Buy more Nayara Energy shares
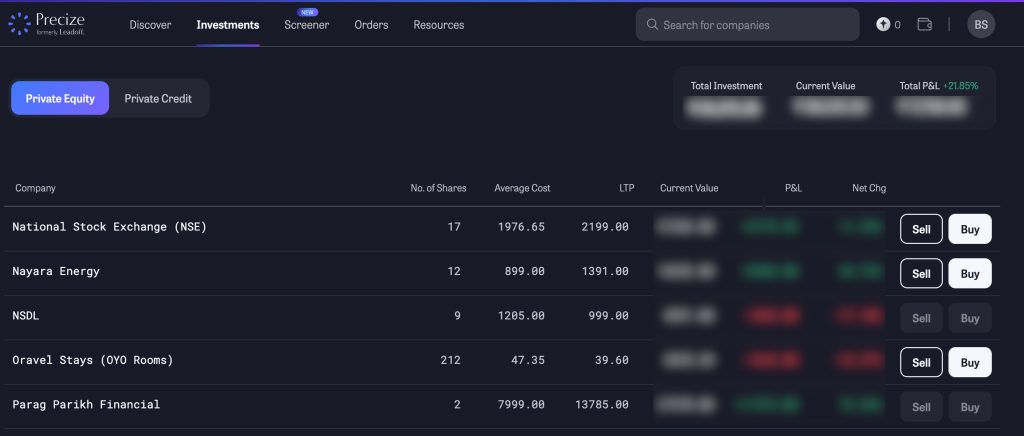This screenshot has width=1024, height=436. [970, 273]
